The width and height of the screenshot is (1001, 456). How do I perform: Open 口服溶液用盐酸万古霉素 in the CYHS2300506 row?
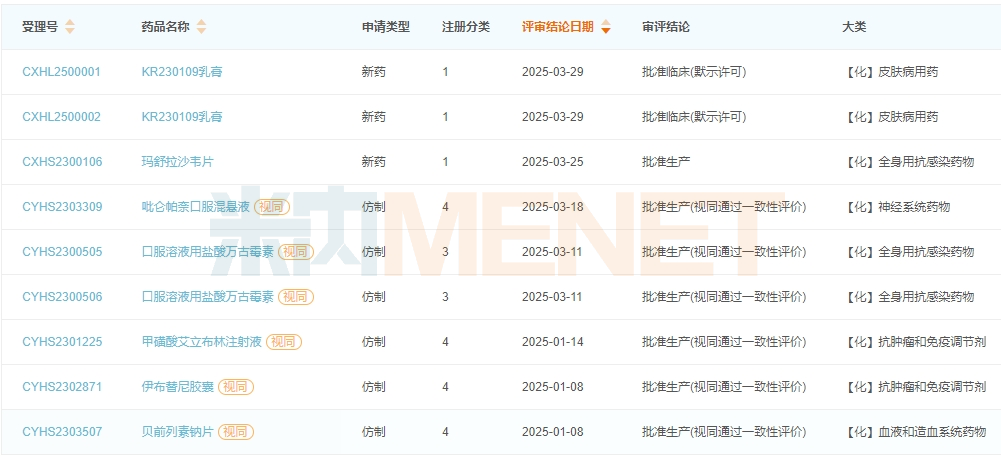click(208, 297)
